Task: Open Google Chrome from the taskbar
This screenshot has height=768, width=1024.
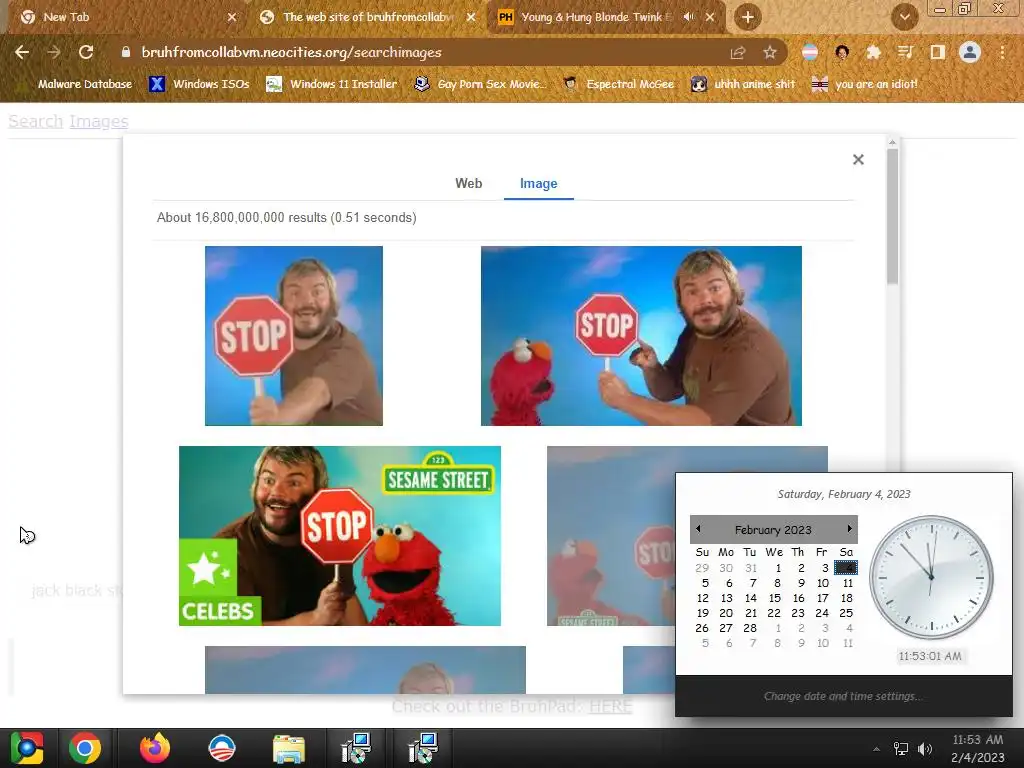Action: coord(86,748)
